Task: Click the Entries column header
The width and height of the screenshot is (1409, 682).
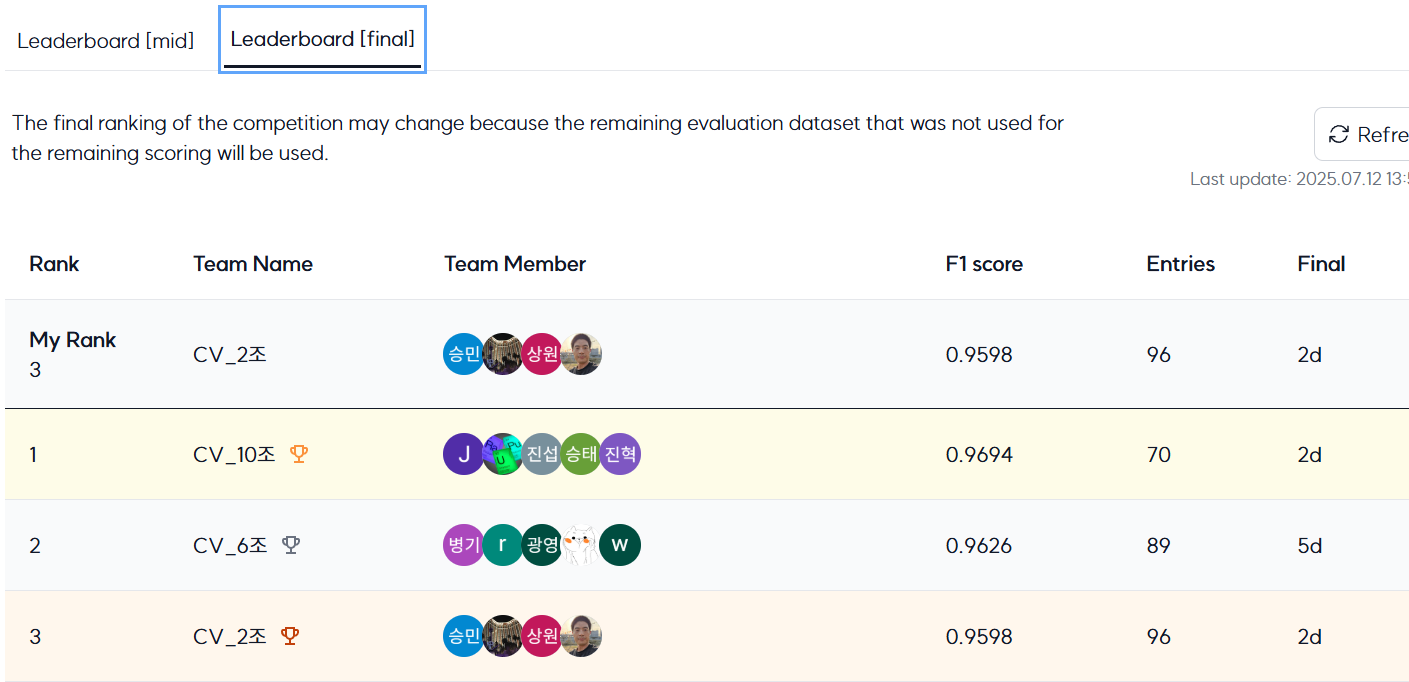Action: [x=1181, y=264]
